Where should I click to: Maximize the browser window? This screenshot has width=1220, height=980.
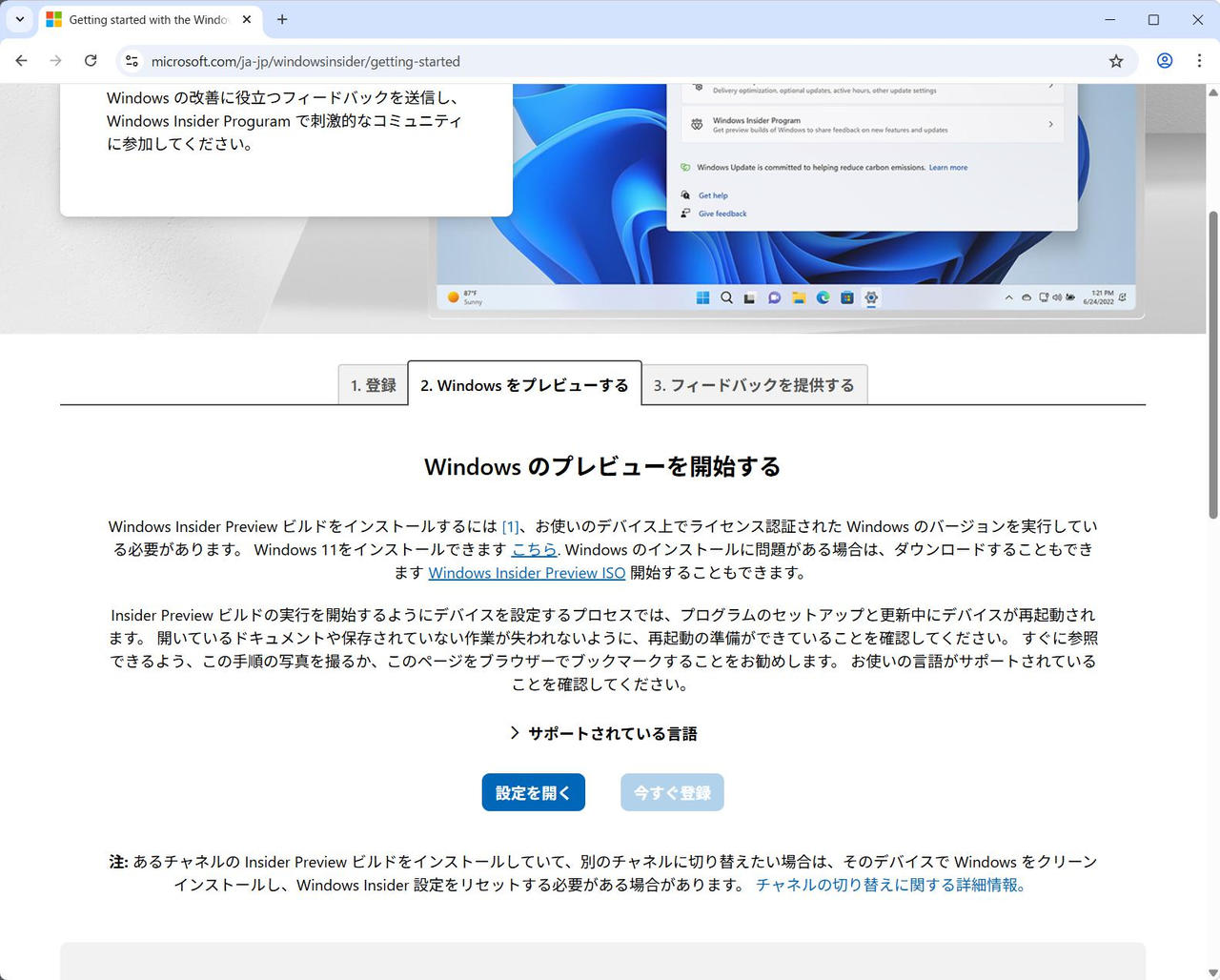[1153, 19]
